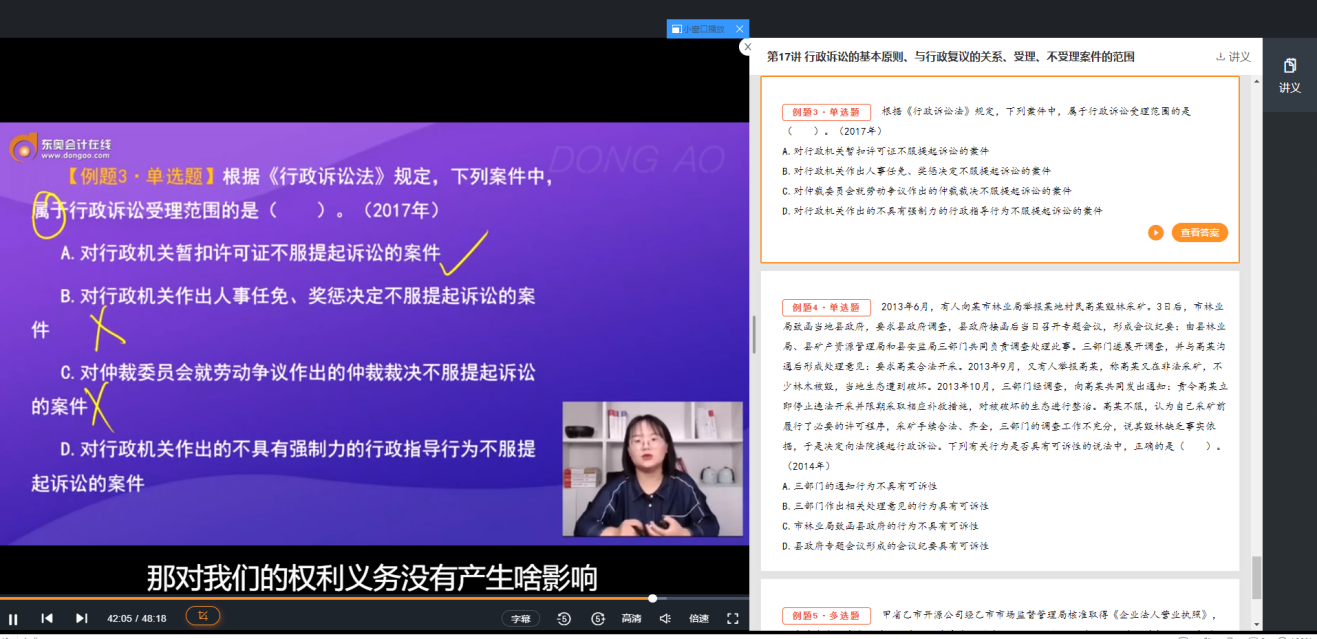Screen dimensions: 1317x639
Task: Download the 讲义 handout
Action: [1233, 57]
